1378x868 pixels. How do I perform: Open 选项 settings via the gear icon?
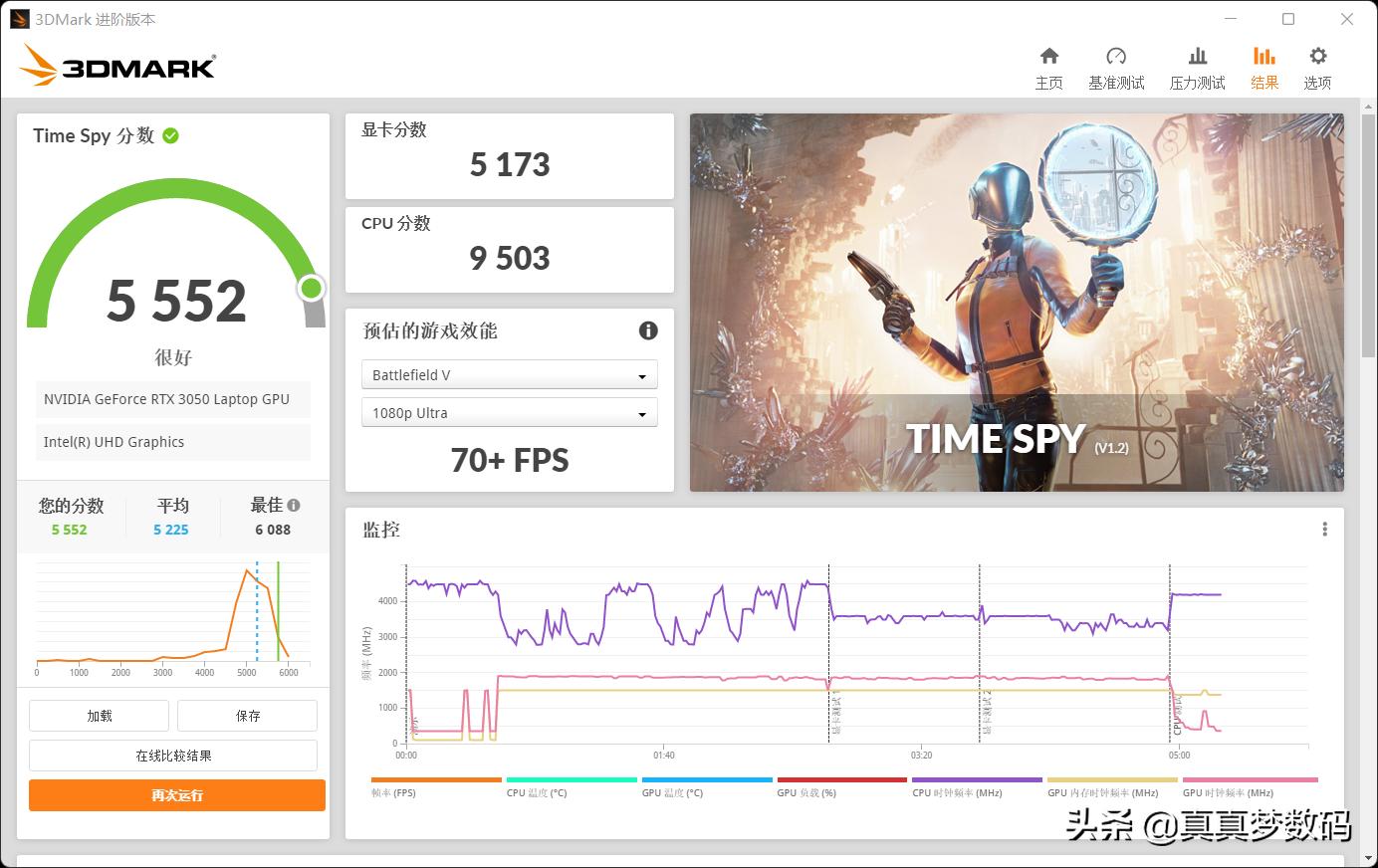tap(1317, 69)
